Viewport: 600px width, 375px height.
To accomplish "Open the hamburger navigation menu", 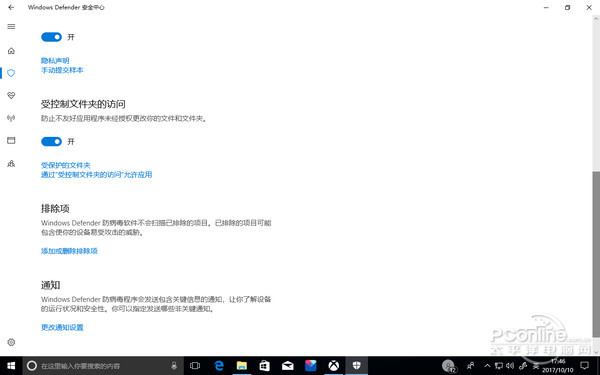I will [11, 26].
